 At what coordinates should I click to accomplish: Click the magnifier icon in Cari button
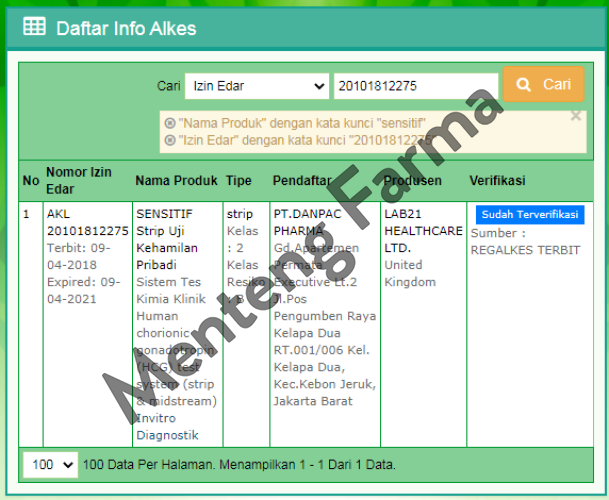523,84
